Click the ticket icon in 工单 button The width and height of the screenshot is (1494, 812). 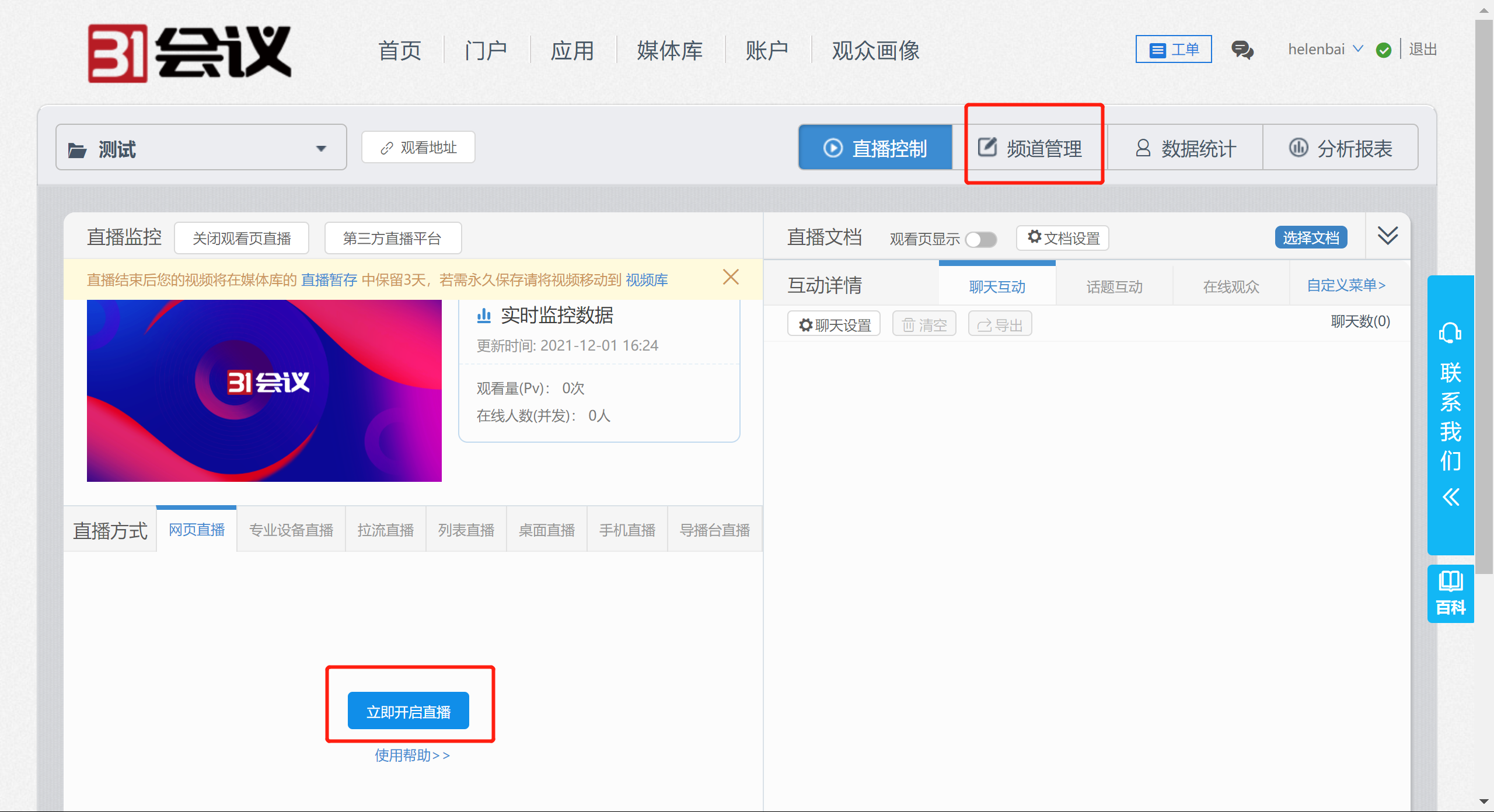pyautogui.click(x=1157, y=50)
